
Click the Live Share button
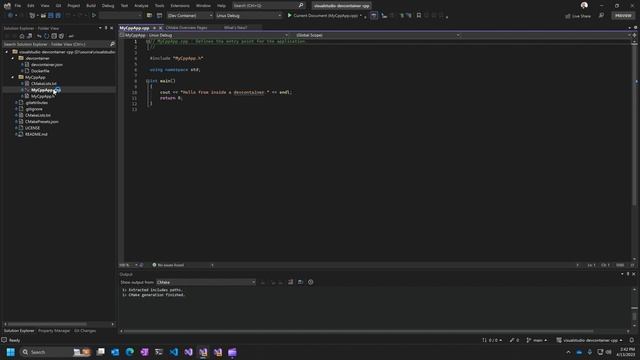click(x=578, y=16)
